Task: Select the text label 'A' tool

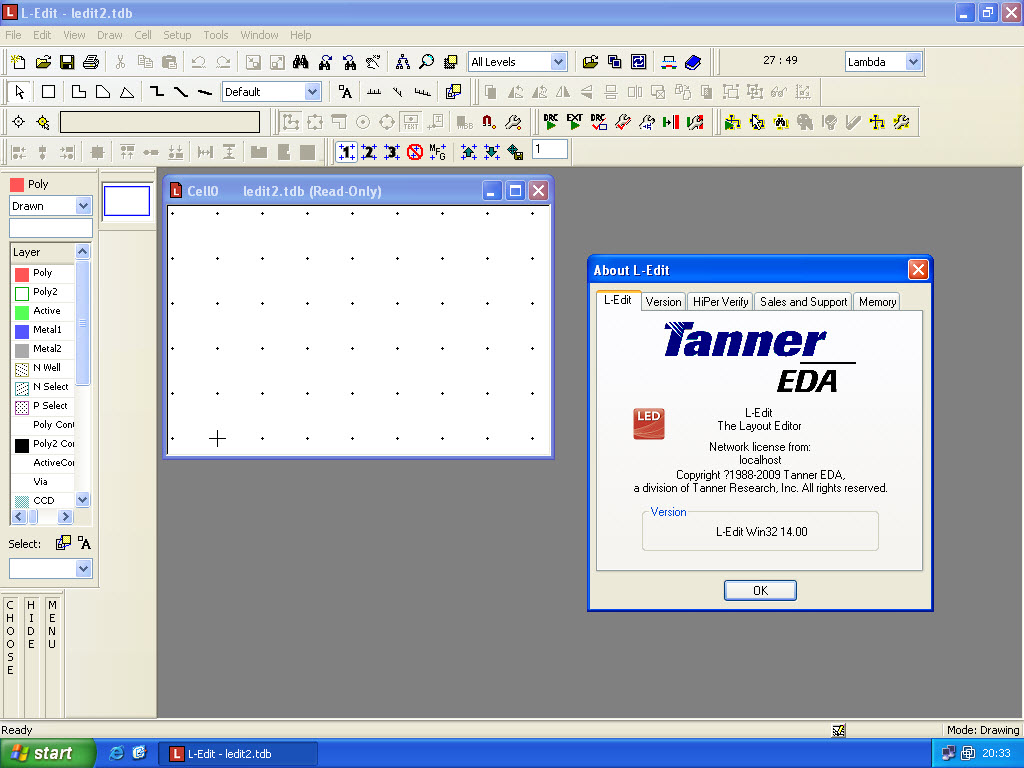Action: coord(345,92)
